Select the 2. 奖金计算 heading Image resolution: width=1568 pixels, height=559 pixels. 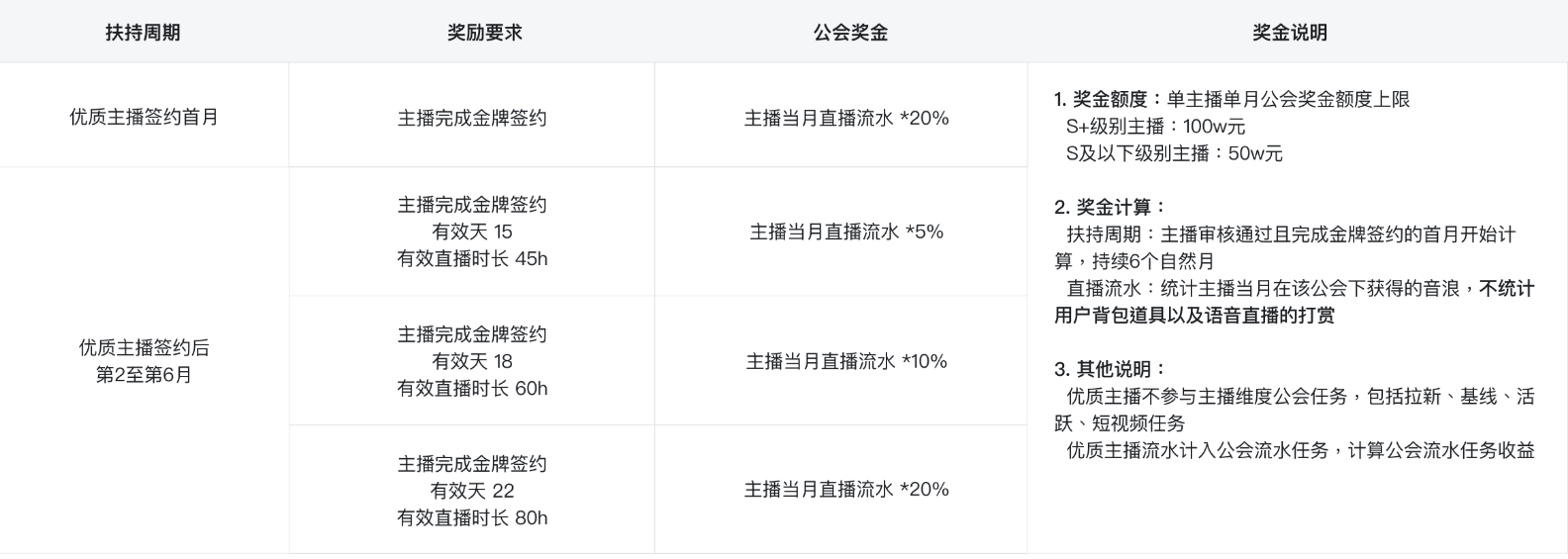tap(1111, 207)
